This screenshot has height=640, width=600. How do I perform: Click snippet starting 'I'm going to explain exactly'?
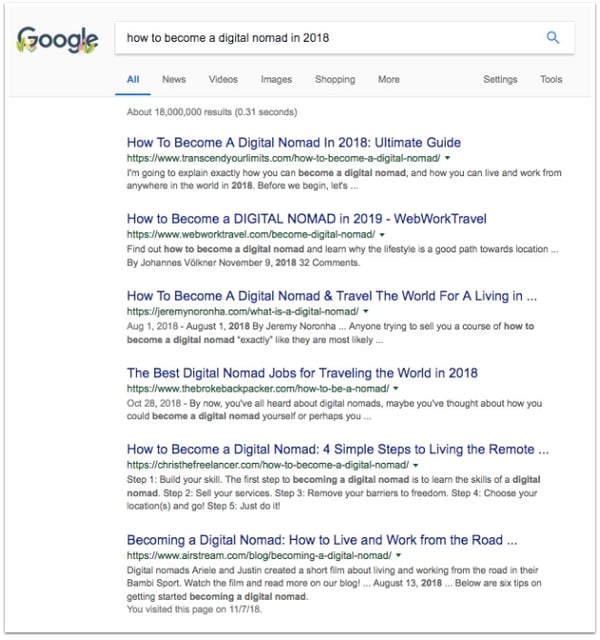tap(344, 179)
